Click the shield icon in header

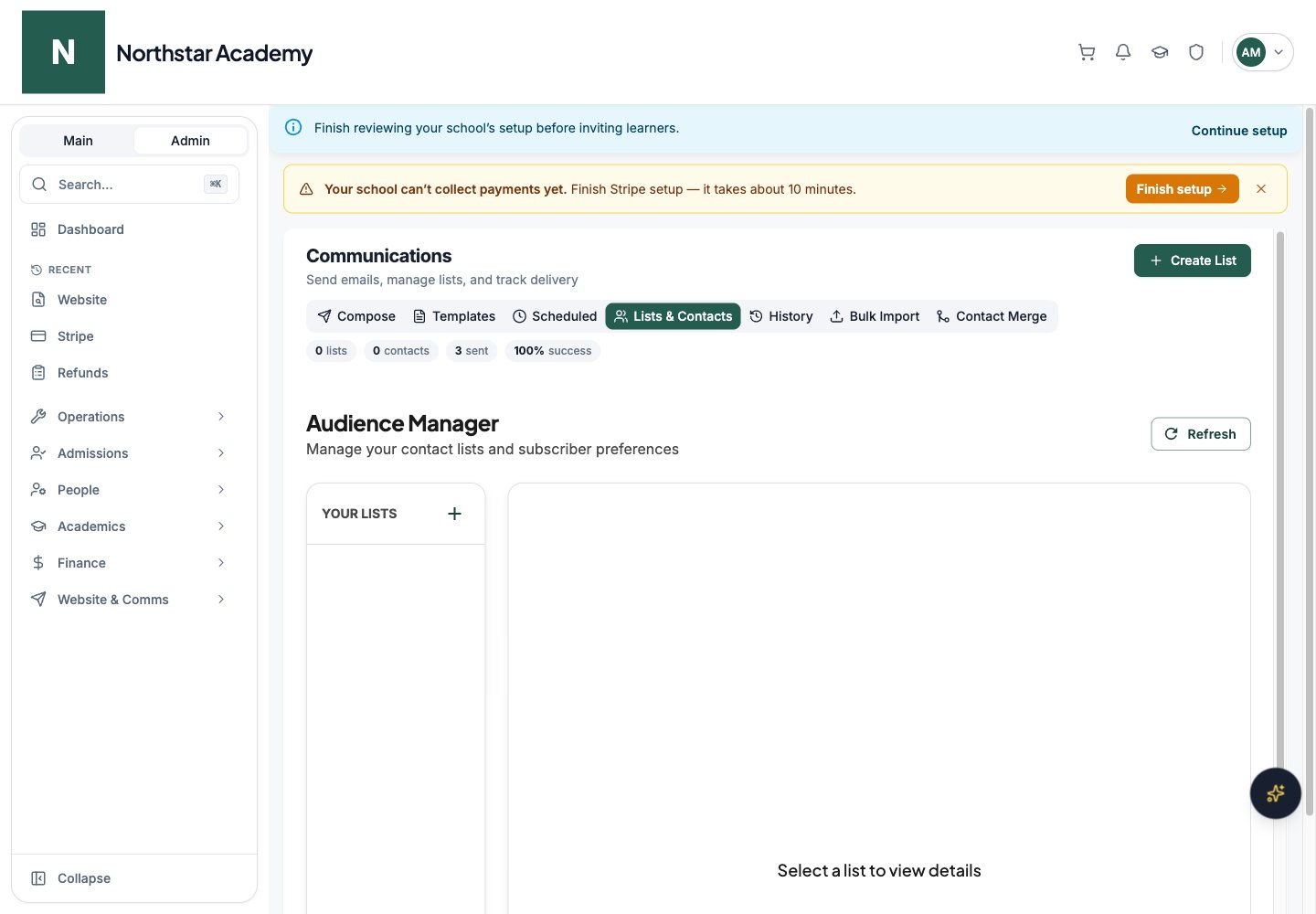pyautogui.click(x=1196, y=52)
